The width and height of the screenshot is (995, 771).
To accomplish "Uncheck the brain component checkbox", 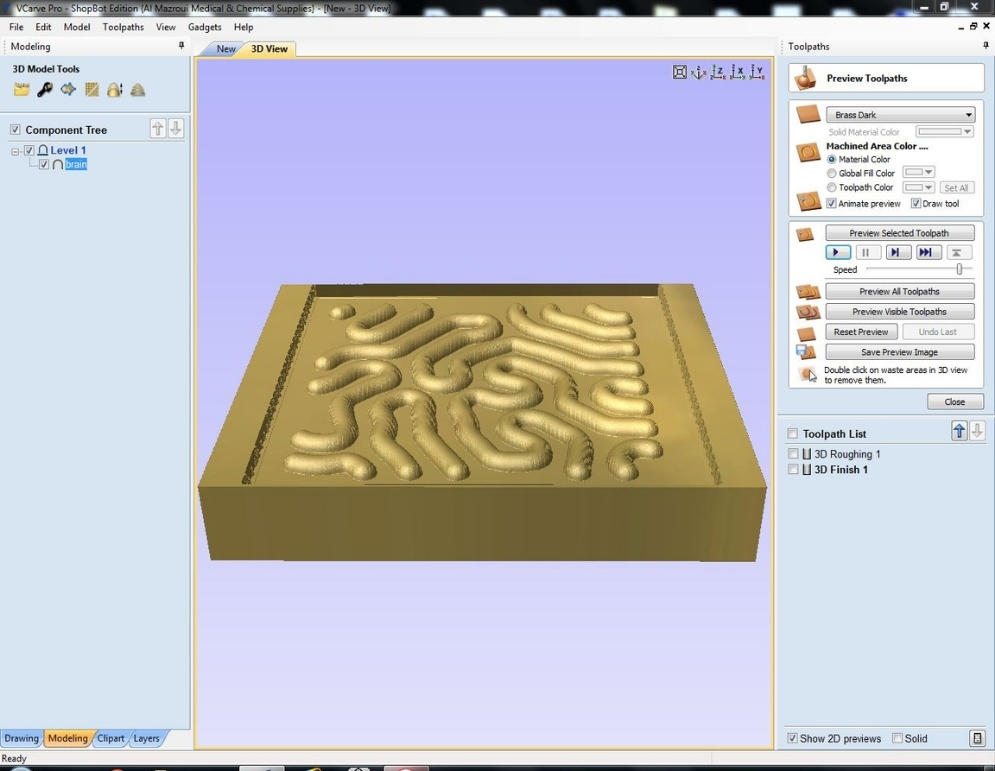I will [x=44, y=165].
